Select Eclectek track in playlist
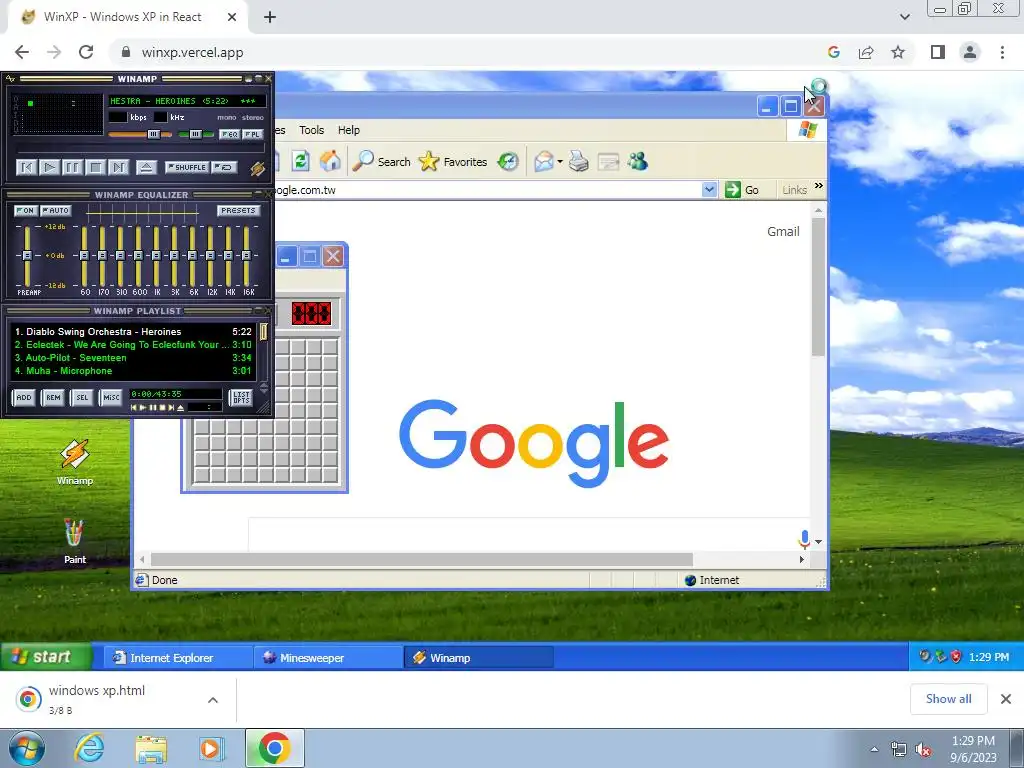This screenshot has width=1024, height=768. (133, 345)
